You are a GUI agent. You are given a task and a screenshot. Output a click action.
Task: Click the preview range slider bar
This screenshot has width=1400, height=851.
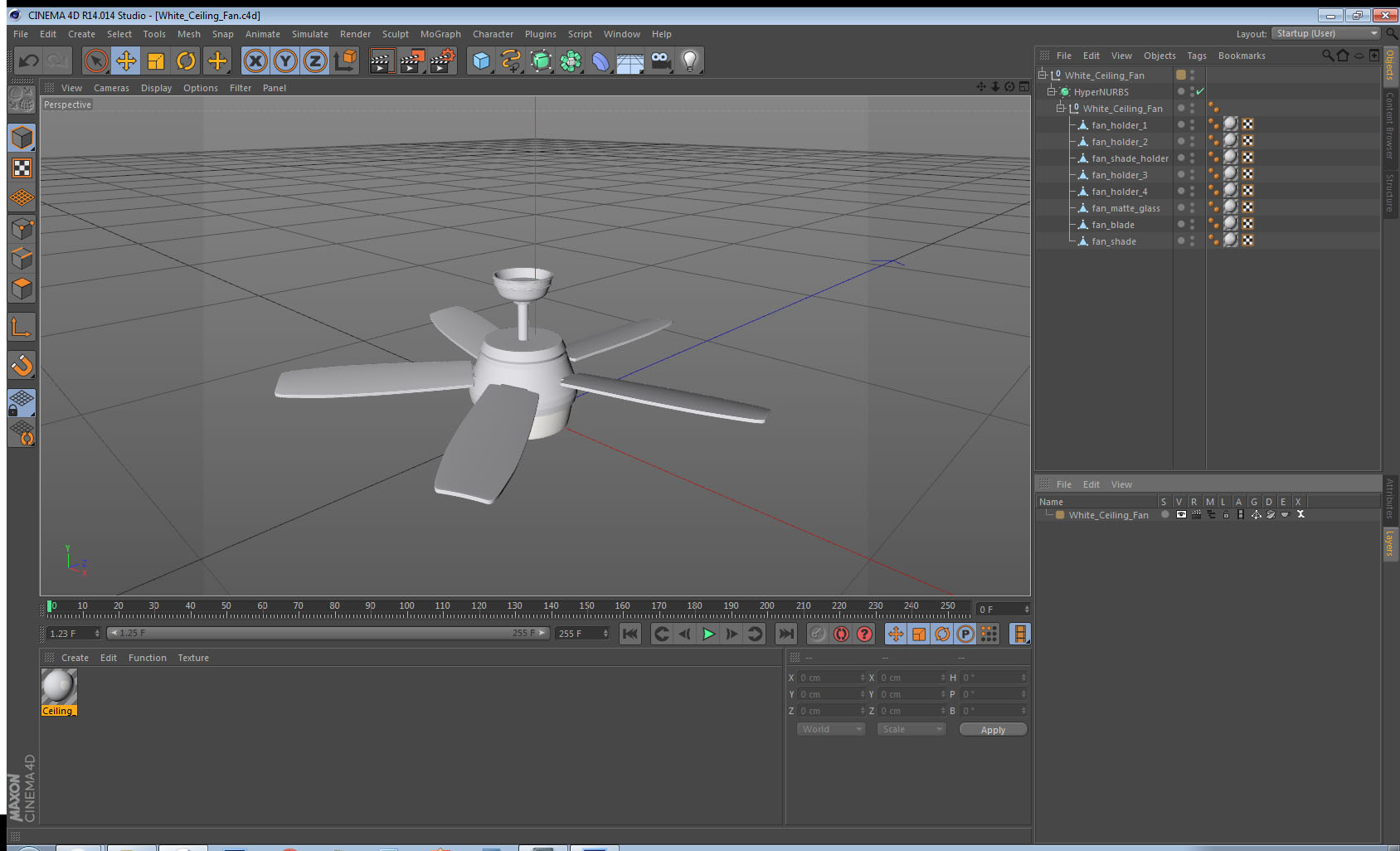328,633
